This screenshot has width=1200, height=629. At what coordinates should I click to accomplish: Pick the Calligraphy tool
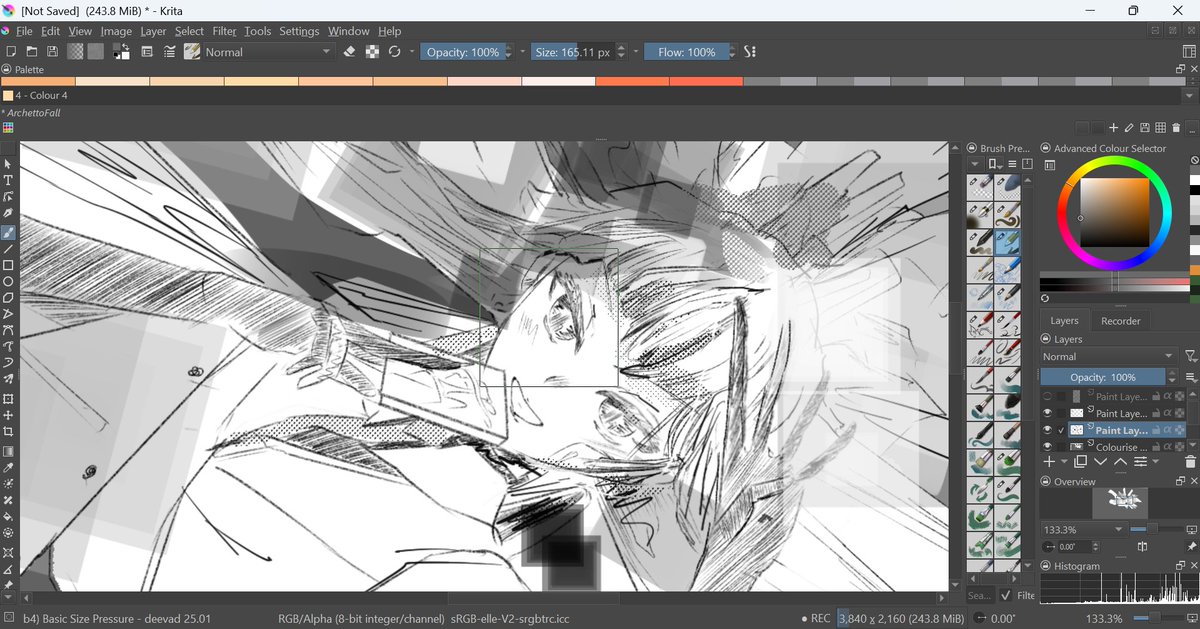coord(8,213)
